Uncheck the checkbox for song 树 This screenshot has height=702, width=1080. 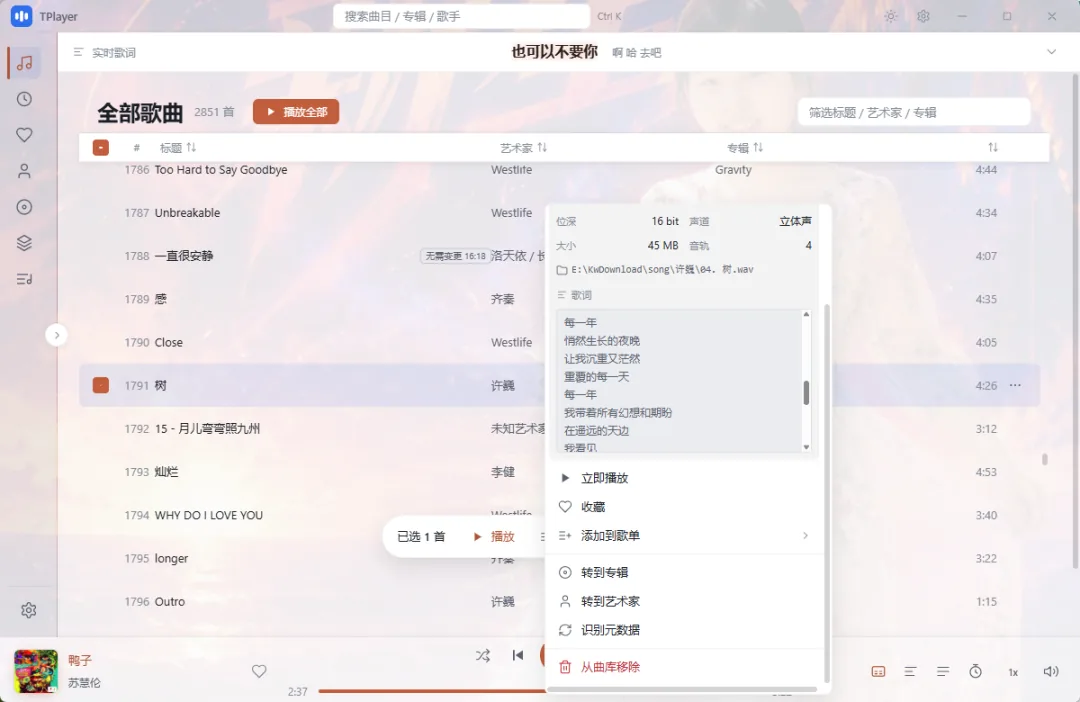click(101, 385)
